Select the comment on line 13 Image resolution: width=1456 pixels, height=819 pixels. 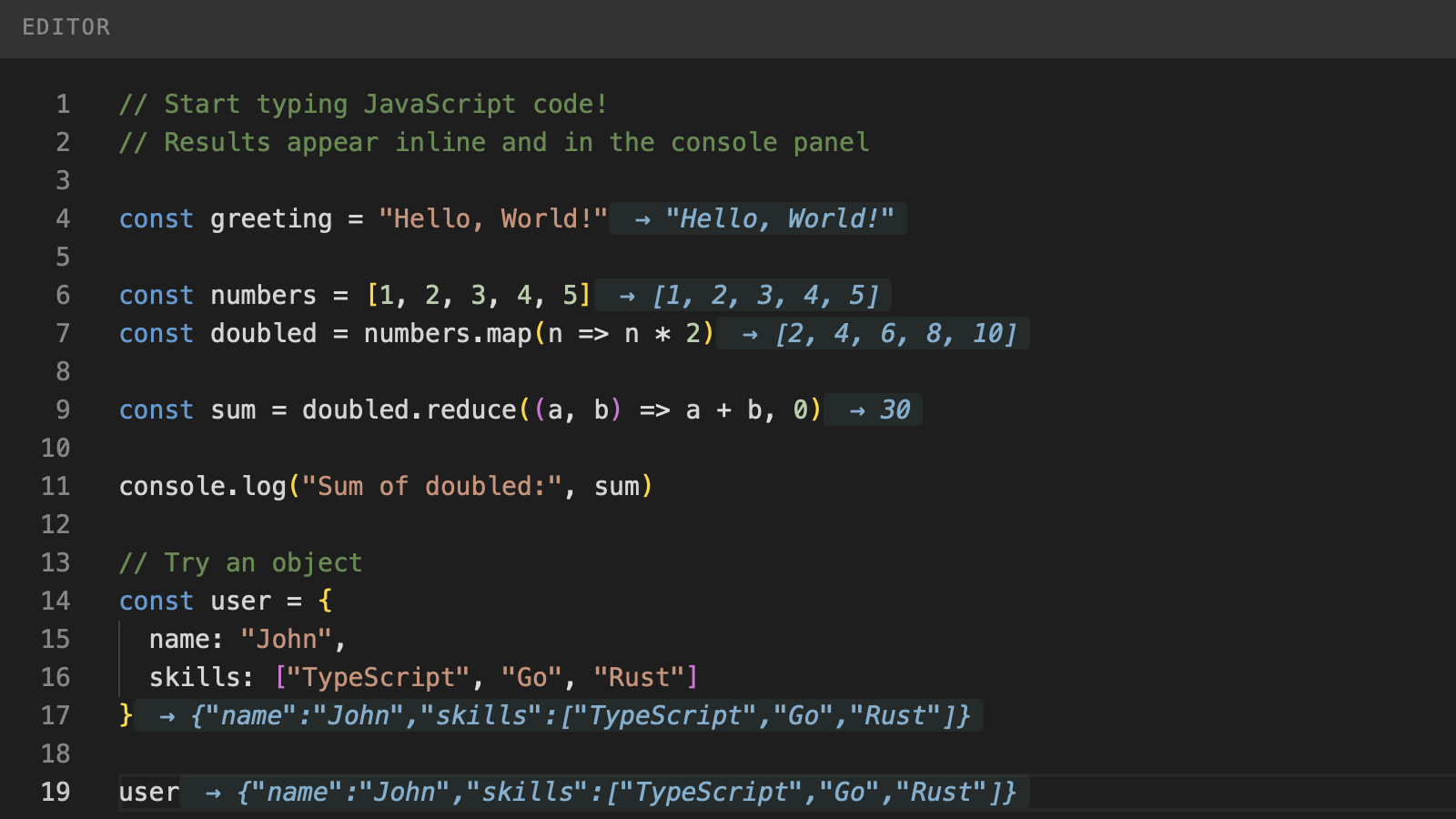(240, 562)
